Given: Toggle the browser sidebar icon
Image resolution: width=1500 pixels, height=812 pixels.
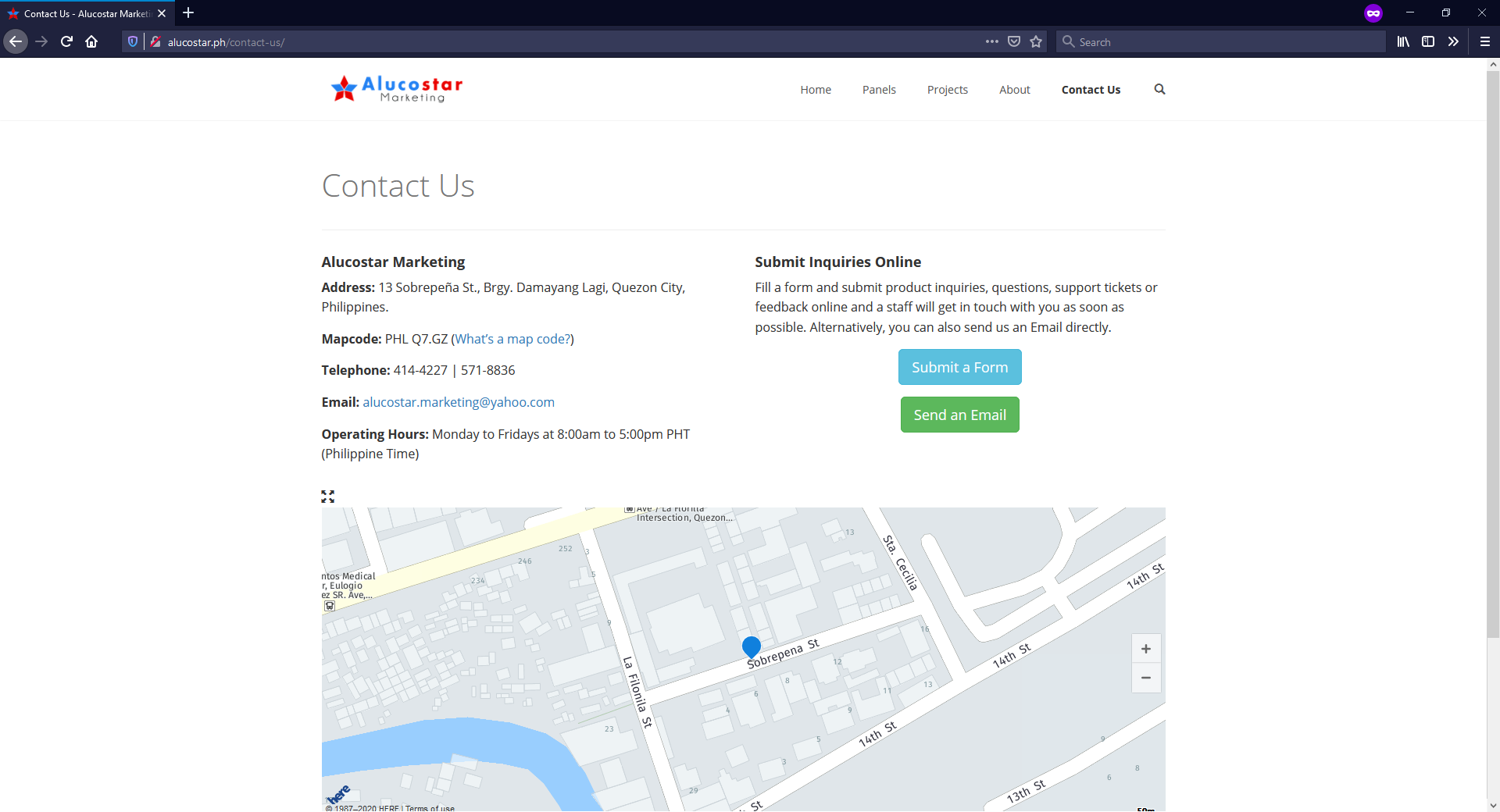Looking at the screenshot, I should [1428, 42].
